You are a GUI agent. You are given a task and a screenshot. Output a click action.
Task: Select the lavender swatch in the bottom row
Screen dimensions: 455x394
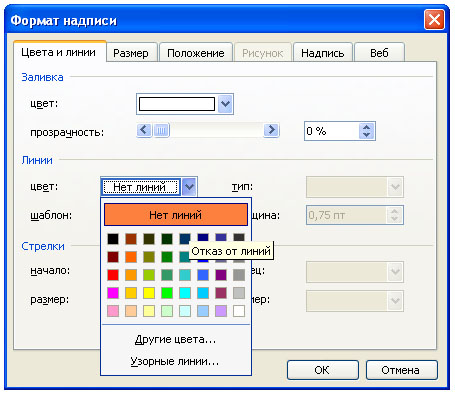pyautogui.click(x=221, y=311)
